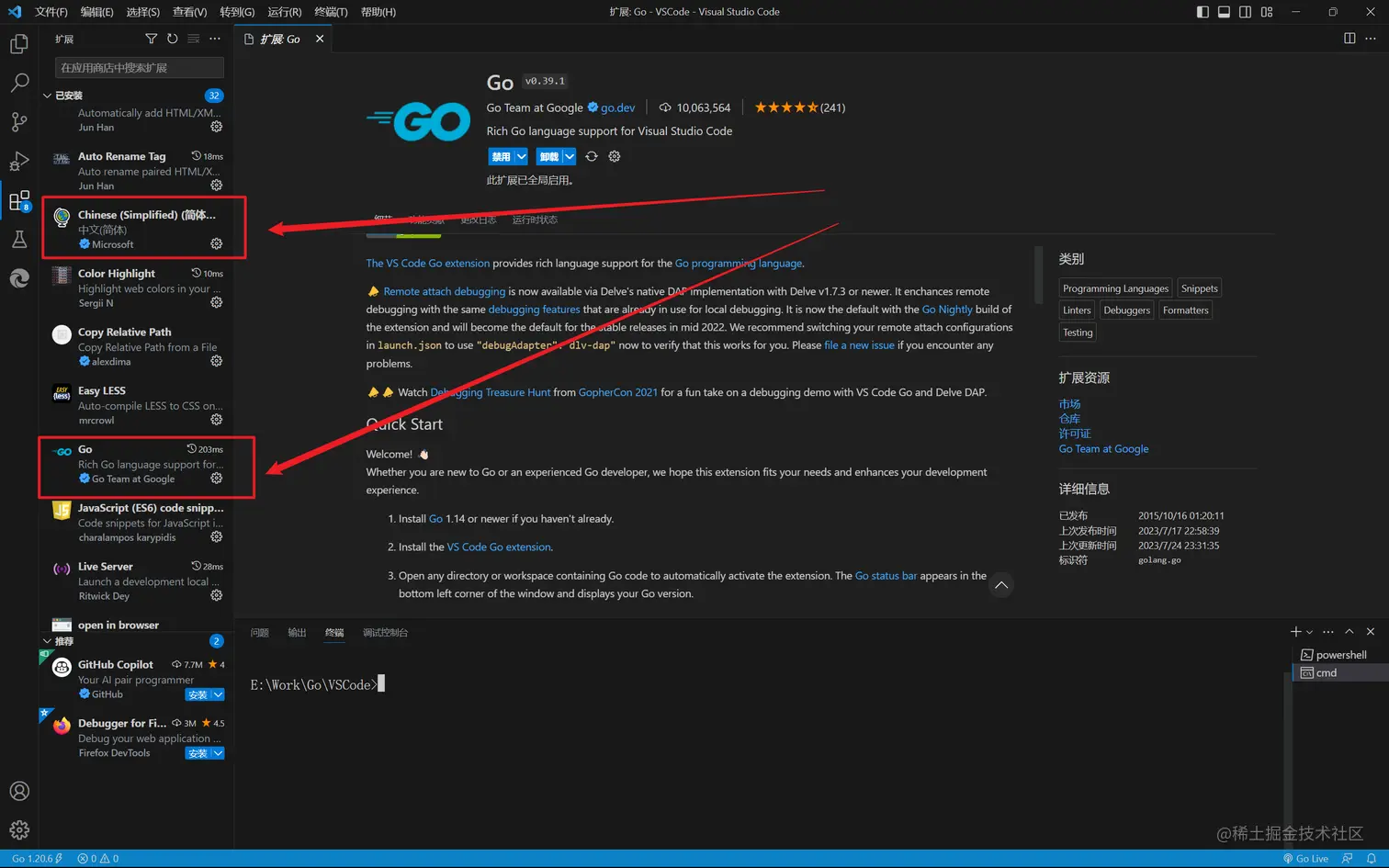The image size is (1389, 868).
Task: Open the manage gear for Live Server
Action: 216,595
